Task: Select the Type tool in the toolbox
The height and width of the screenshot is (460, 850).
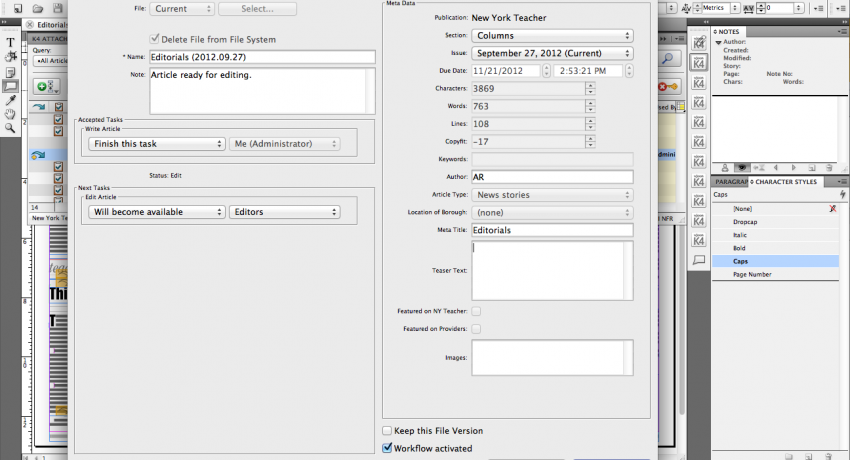Action: coord(10,43)
